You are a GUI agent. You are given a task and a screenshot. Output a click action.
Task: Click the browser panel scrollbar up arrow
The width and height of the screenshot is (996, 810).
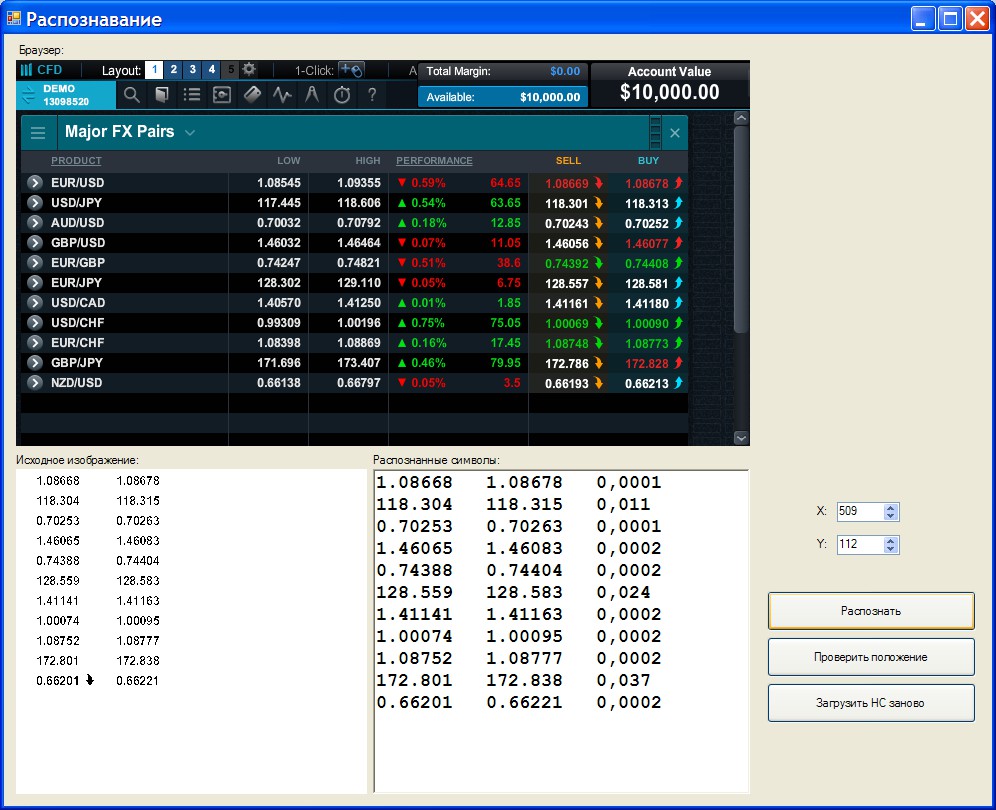click(741, 118)
